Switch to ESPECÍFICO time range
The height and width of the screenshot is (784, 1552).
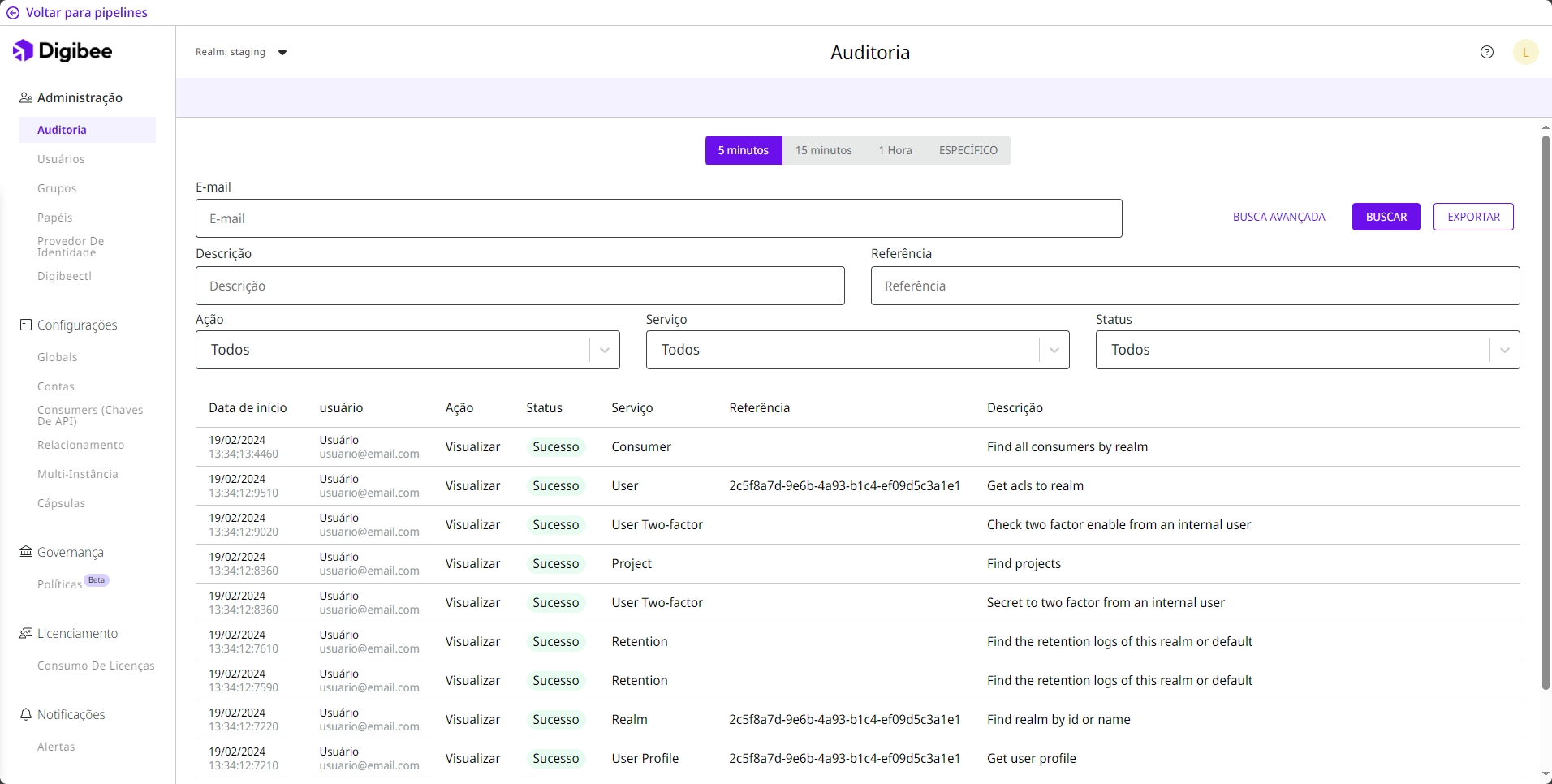coord(968,151)
